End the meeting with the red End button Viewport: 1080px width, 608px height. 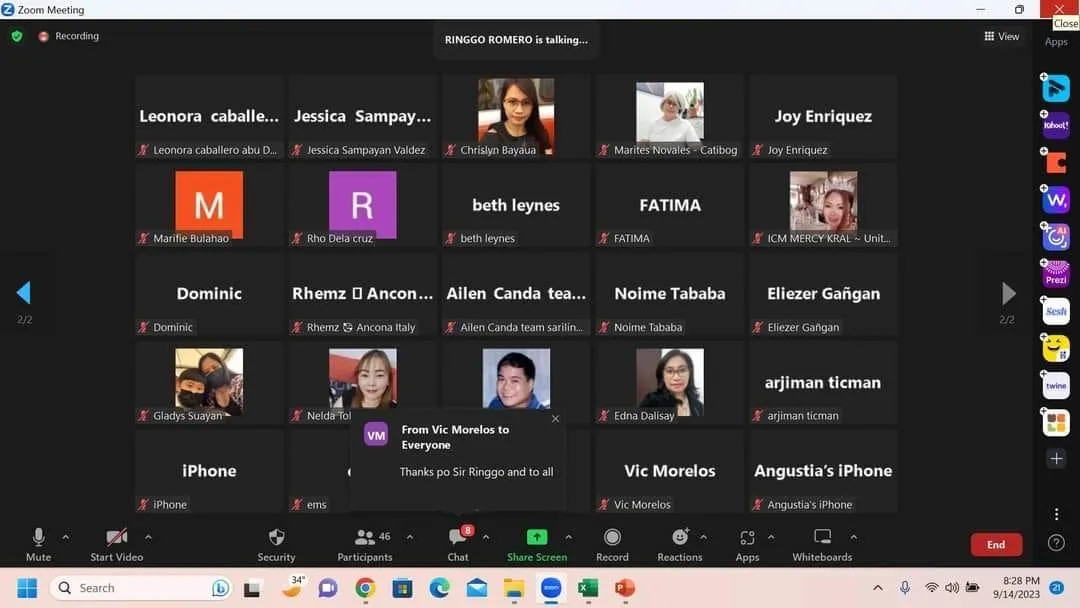click(x=996, y=545)
